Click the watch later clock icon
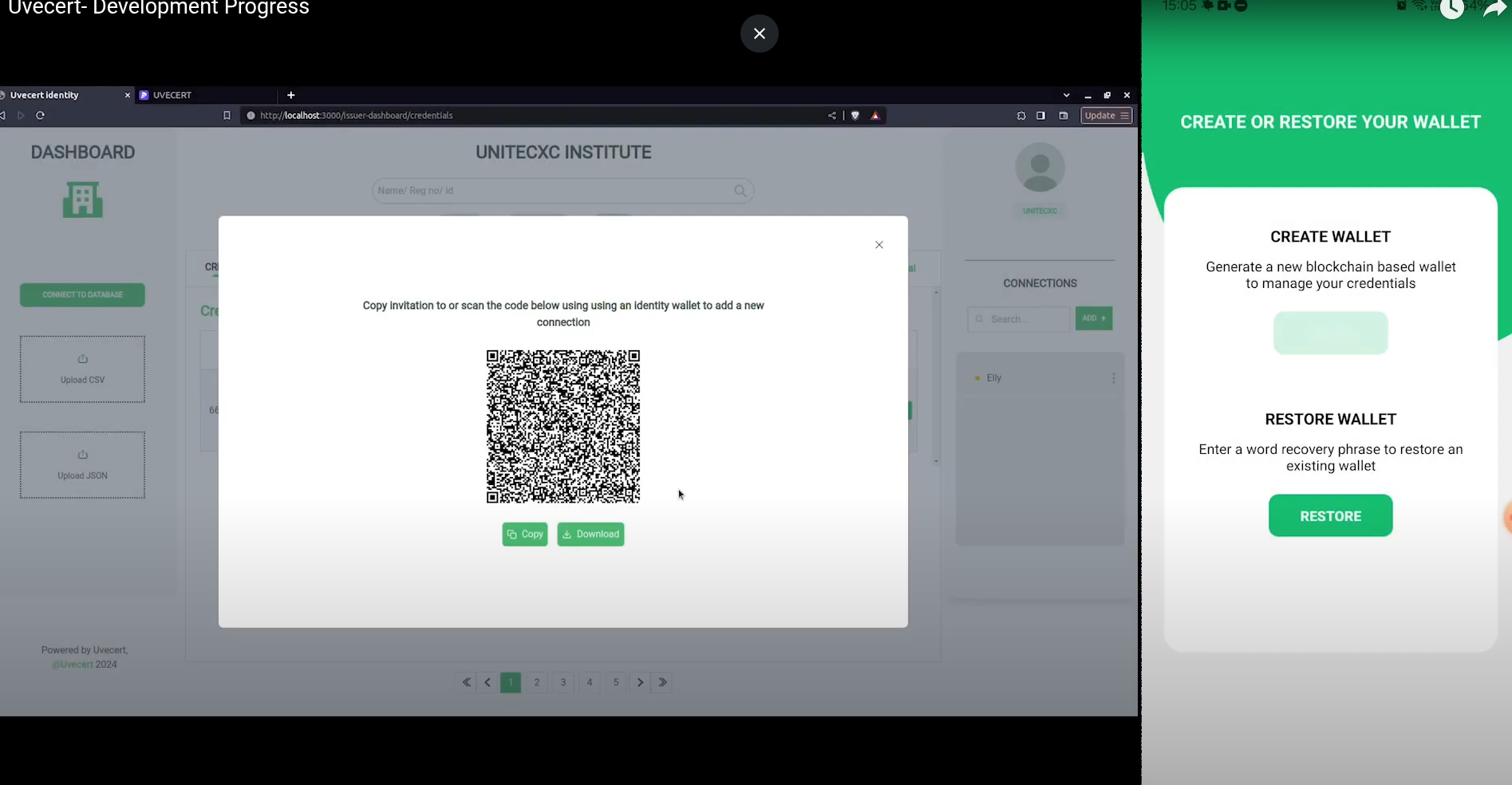This screenshot has width=1512, height=785. click(x=1452, y=9)
